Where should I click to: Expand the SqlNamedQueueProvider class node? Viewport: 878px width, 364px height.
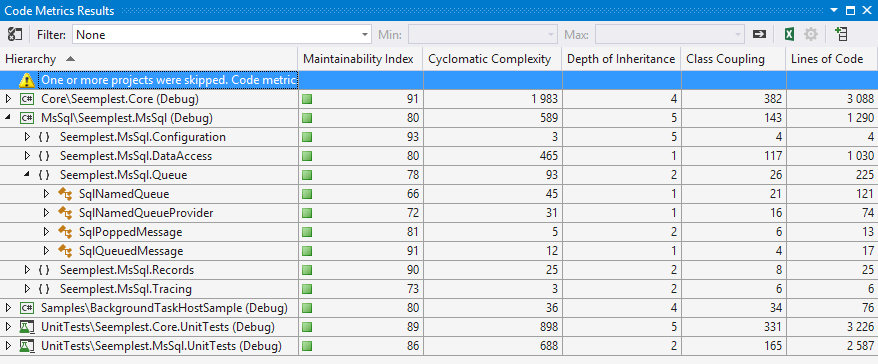(x=46, y=213)
